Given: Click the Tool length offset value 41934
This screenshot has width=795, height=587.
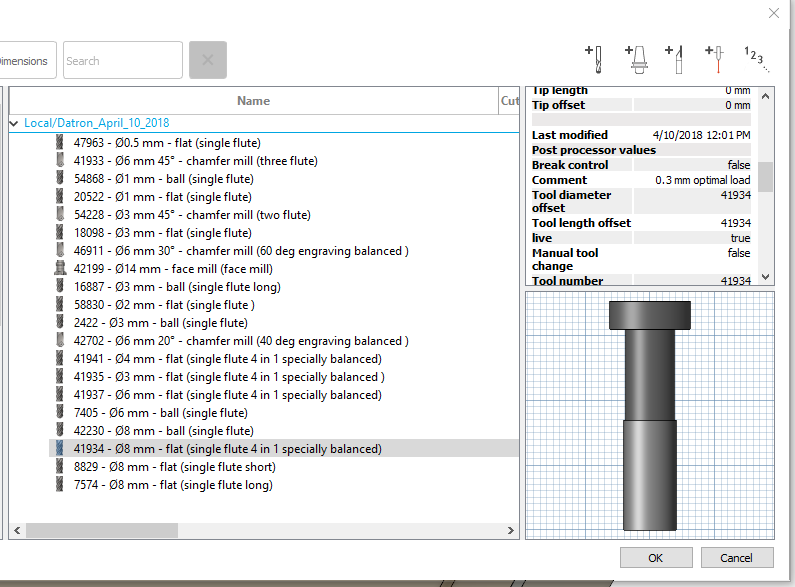Looking at the screenshot, I should [x=736, y=223].
